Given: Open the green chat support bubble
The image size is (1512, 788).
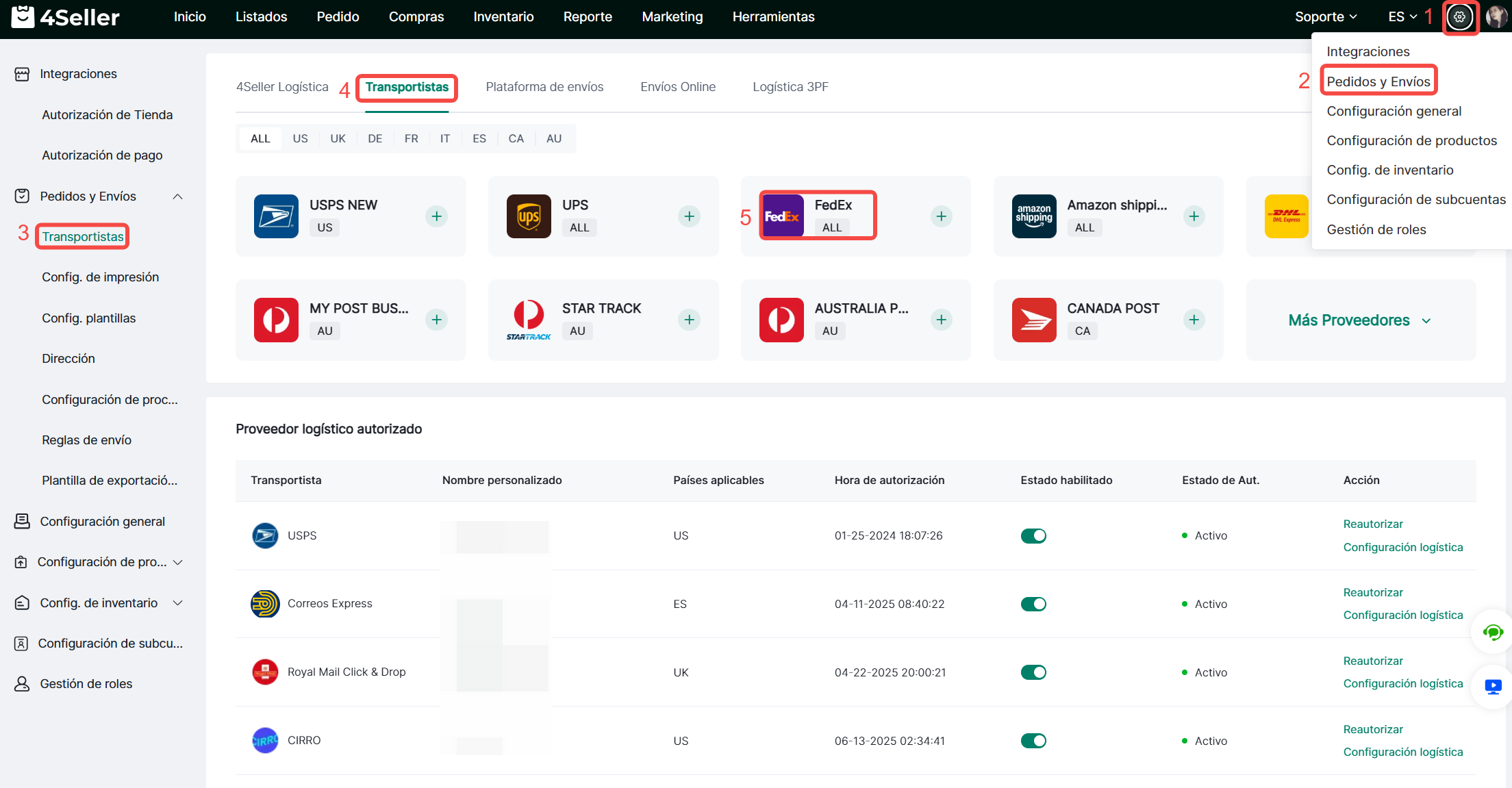Looking at the screenshot, I should point(1492,633).
